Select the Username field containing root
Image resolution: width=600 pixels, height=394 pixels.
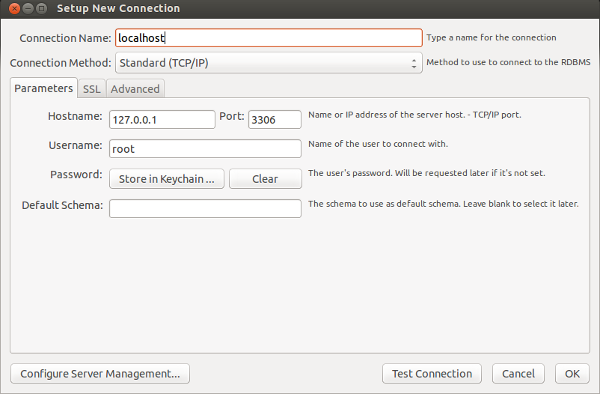[205, 149]
